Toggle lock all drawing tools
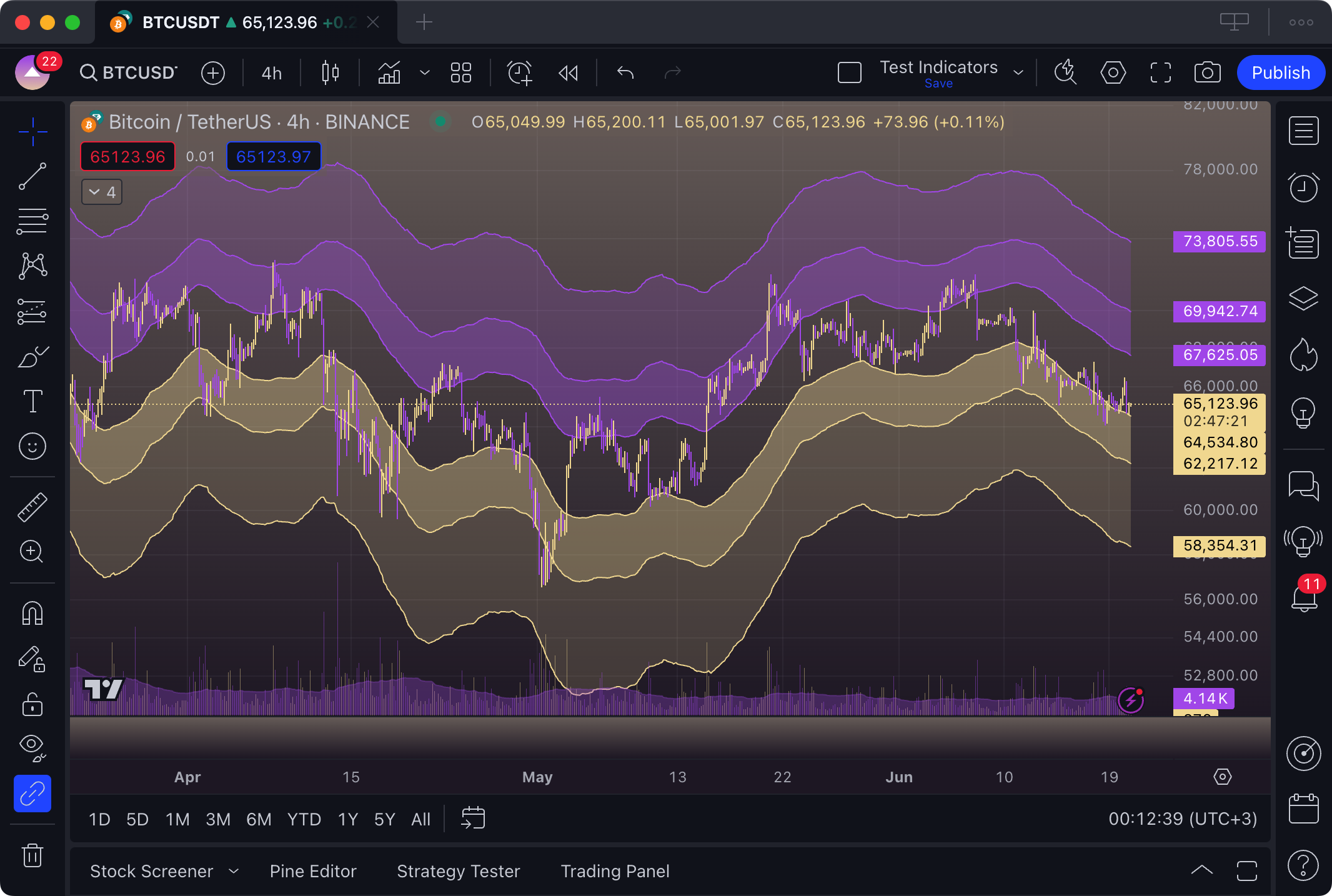Image resolution: width=1332 pixels, height=896 pixels. [x=32, y=704]
